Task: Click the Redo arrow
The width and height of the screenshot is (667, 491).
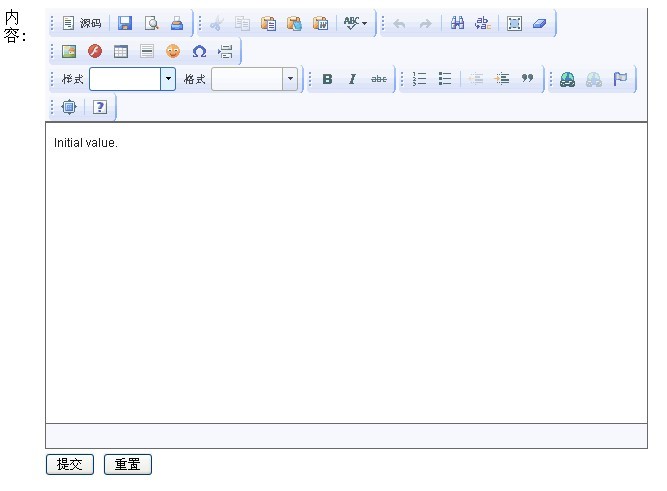Action: tap(425, 23)
